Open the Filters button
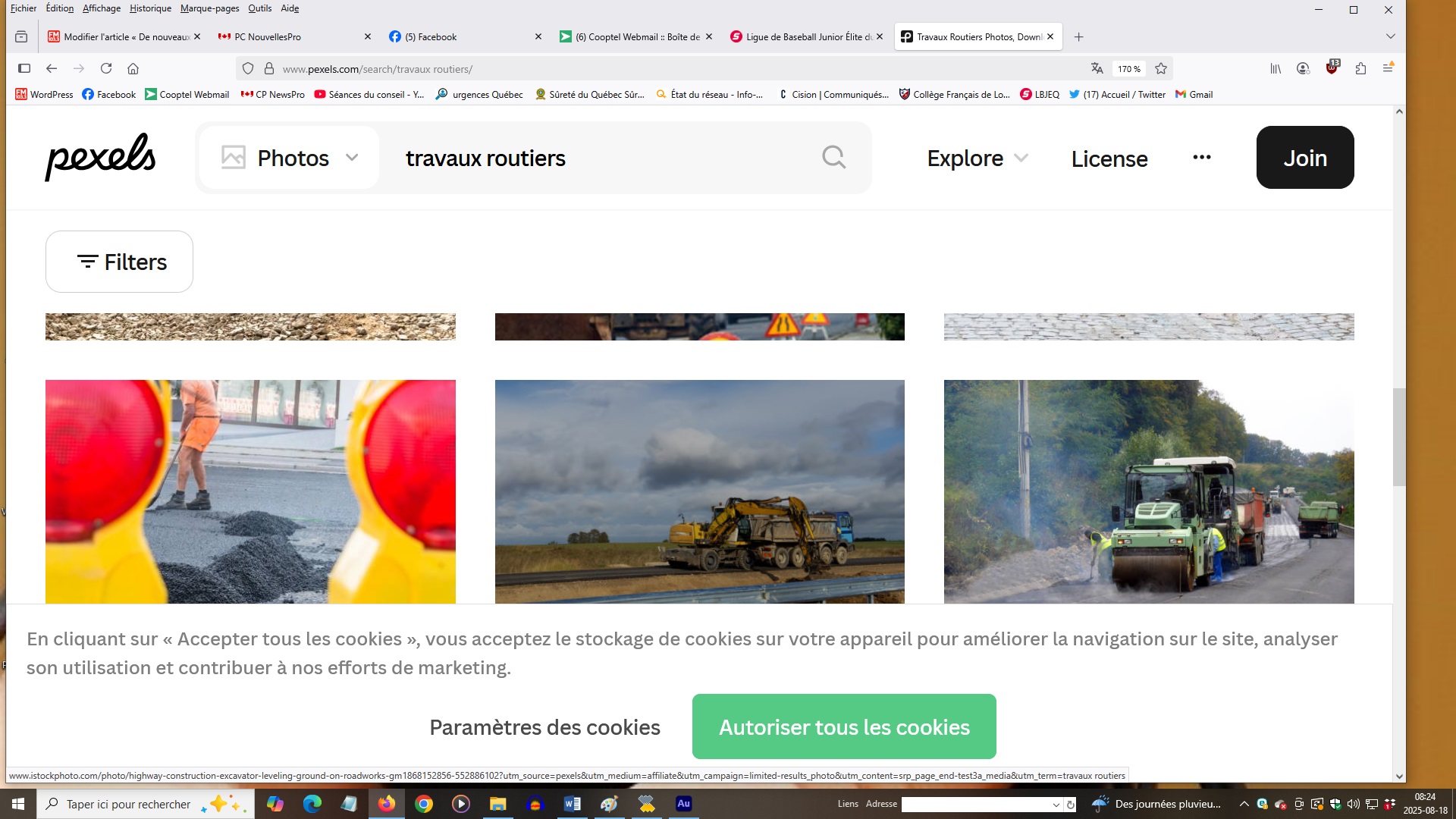 119,262
